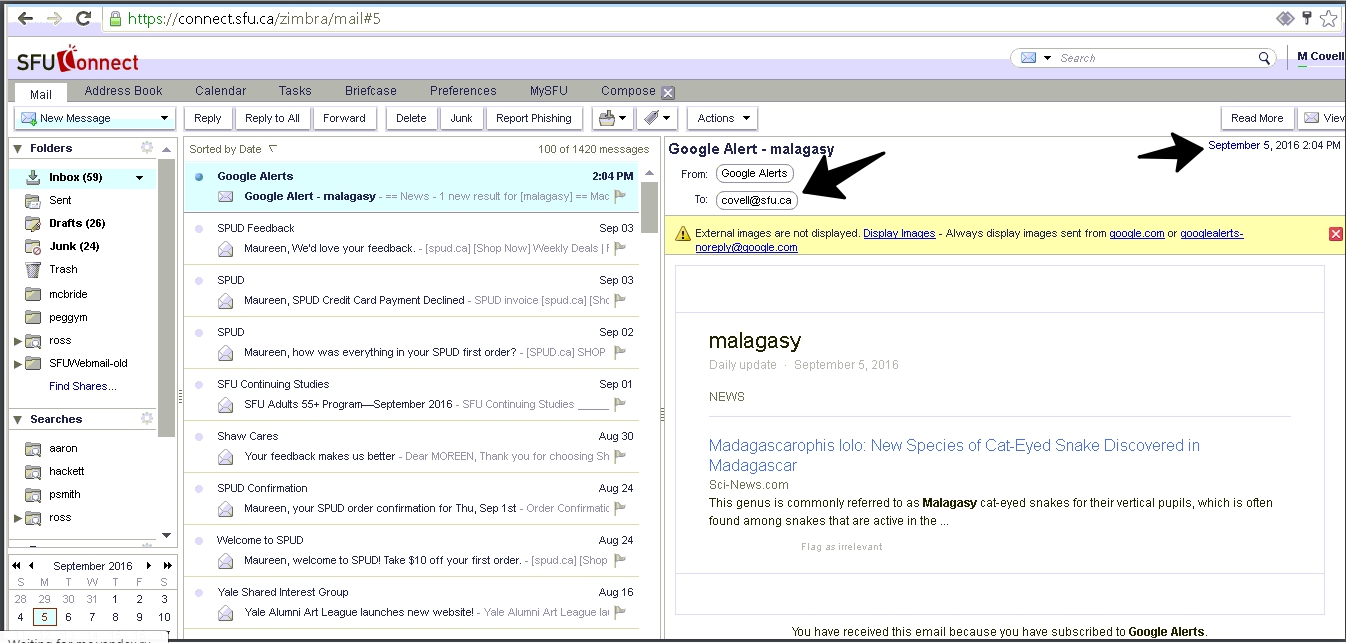
Task: Click the flag icon on Google Alert message
Action: click(620, 196)
